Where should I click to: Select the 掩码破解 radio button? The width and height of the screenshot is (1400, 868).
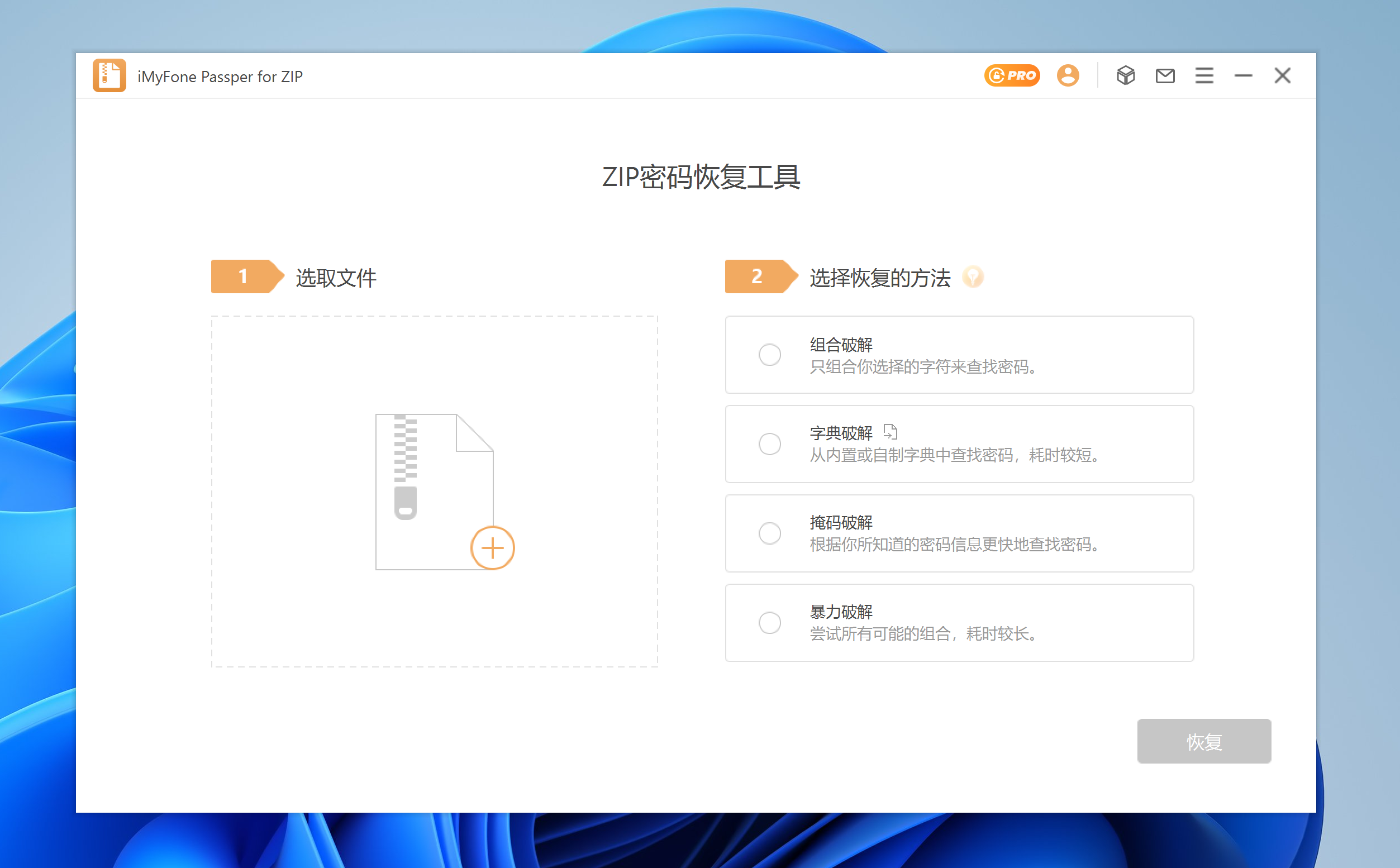[769, 533]
